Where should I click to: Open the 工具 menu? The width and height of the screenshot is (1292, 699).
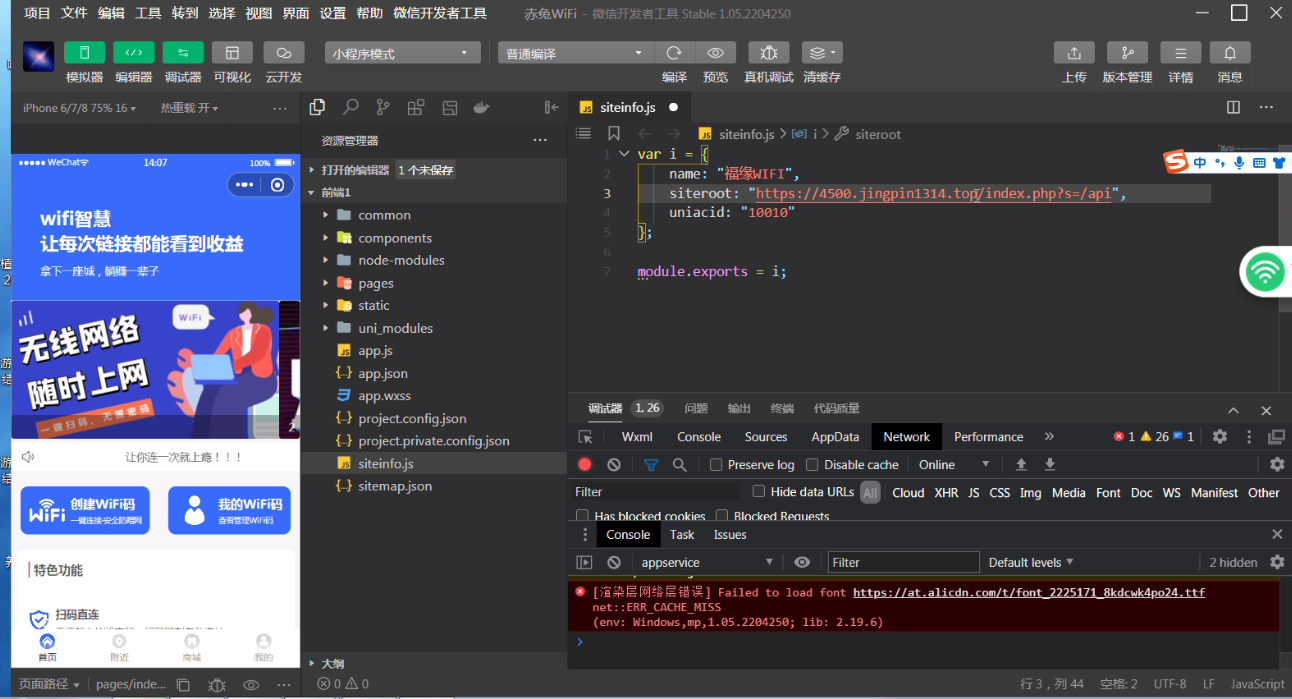(148, 13)
